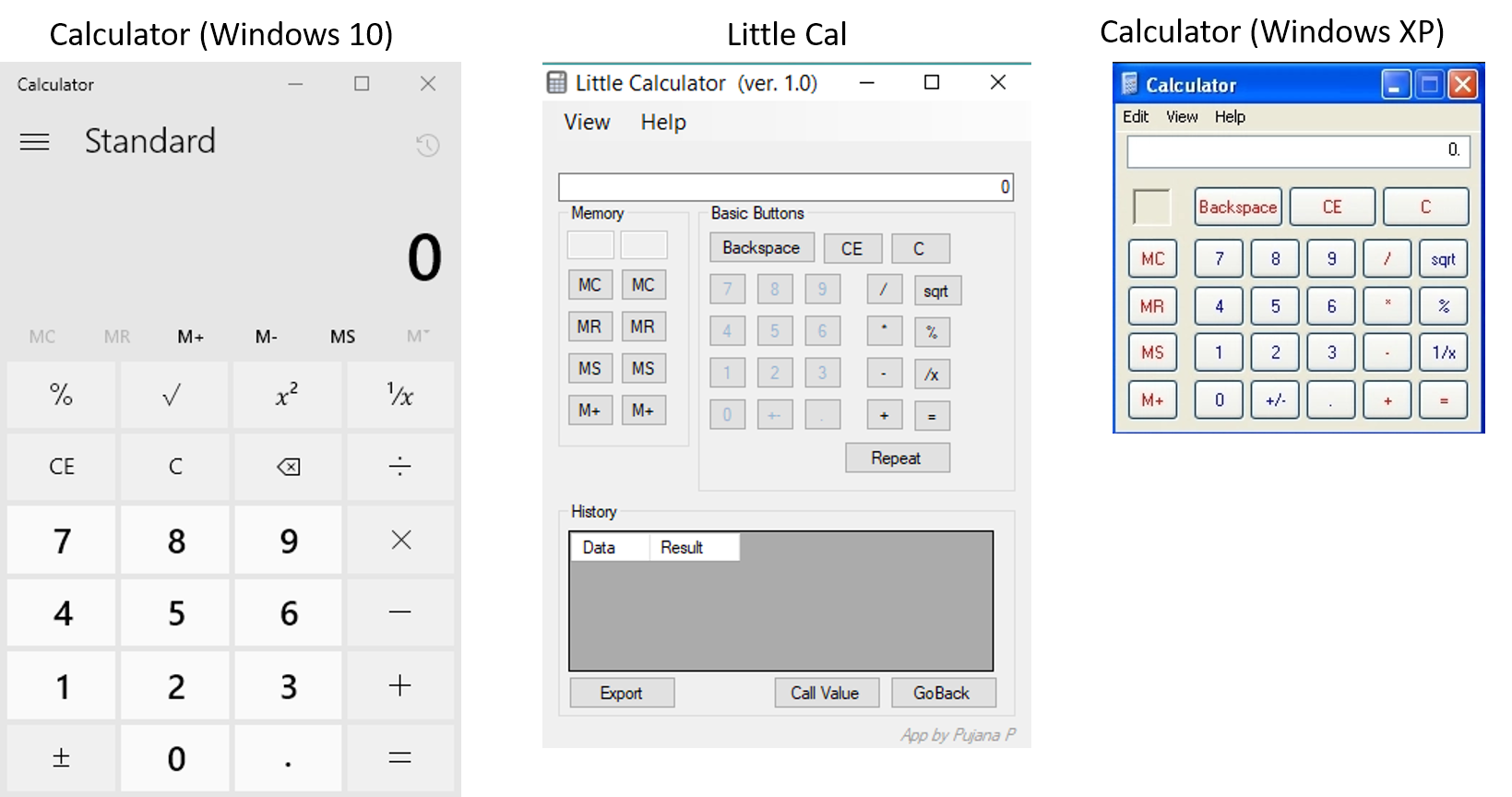Click the divide ÷ key in Windows 10 Calculator
This screenshot has height=797, width=1512.
pos(400,467)
